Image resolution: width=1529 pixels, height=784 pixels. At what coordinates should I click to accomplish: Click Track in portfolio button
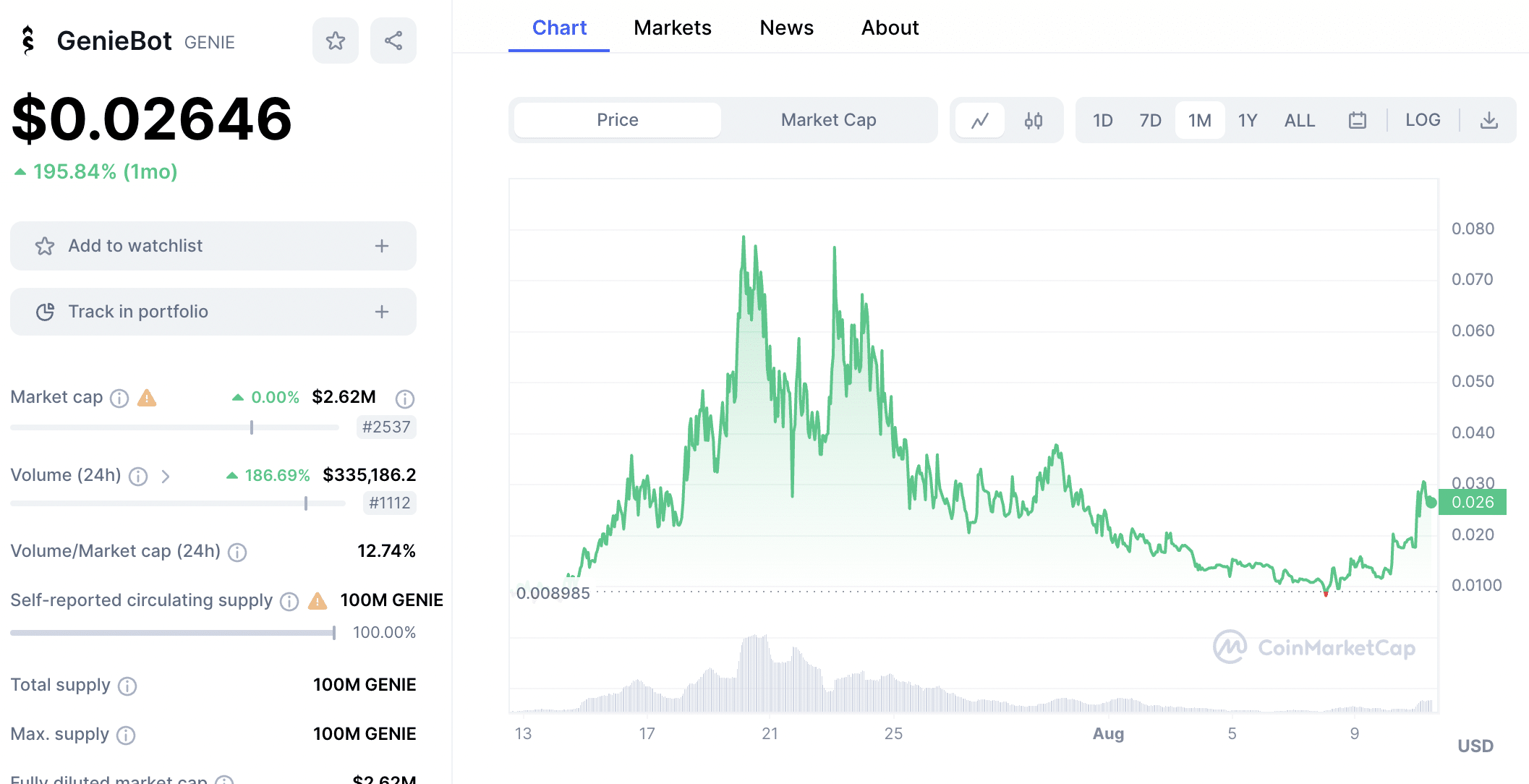[213, 312]
